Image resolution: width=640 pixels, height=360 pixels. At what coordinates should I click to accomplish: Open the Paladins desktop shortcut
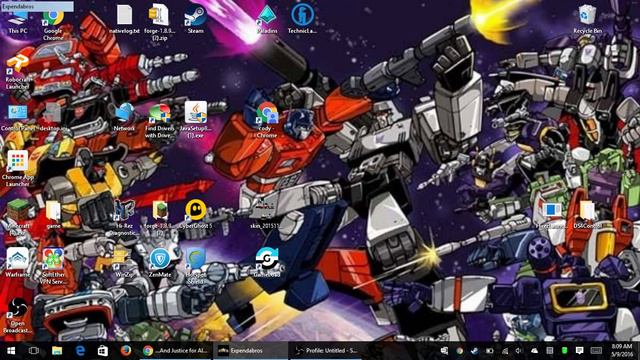[x=267, y=19]
